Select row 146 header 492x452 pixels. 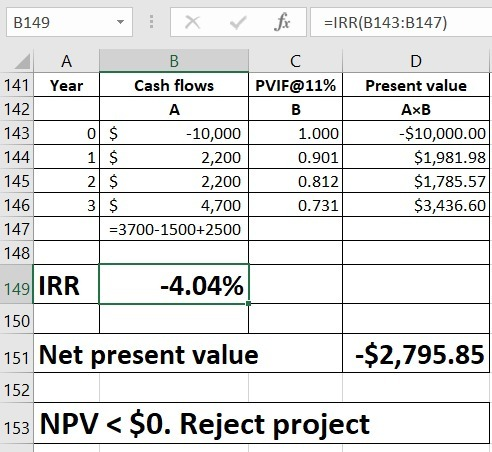point(17,205)
